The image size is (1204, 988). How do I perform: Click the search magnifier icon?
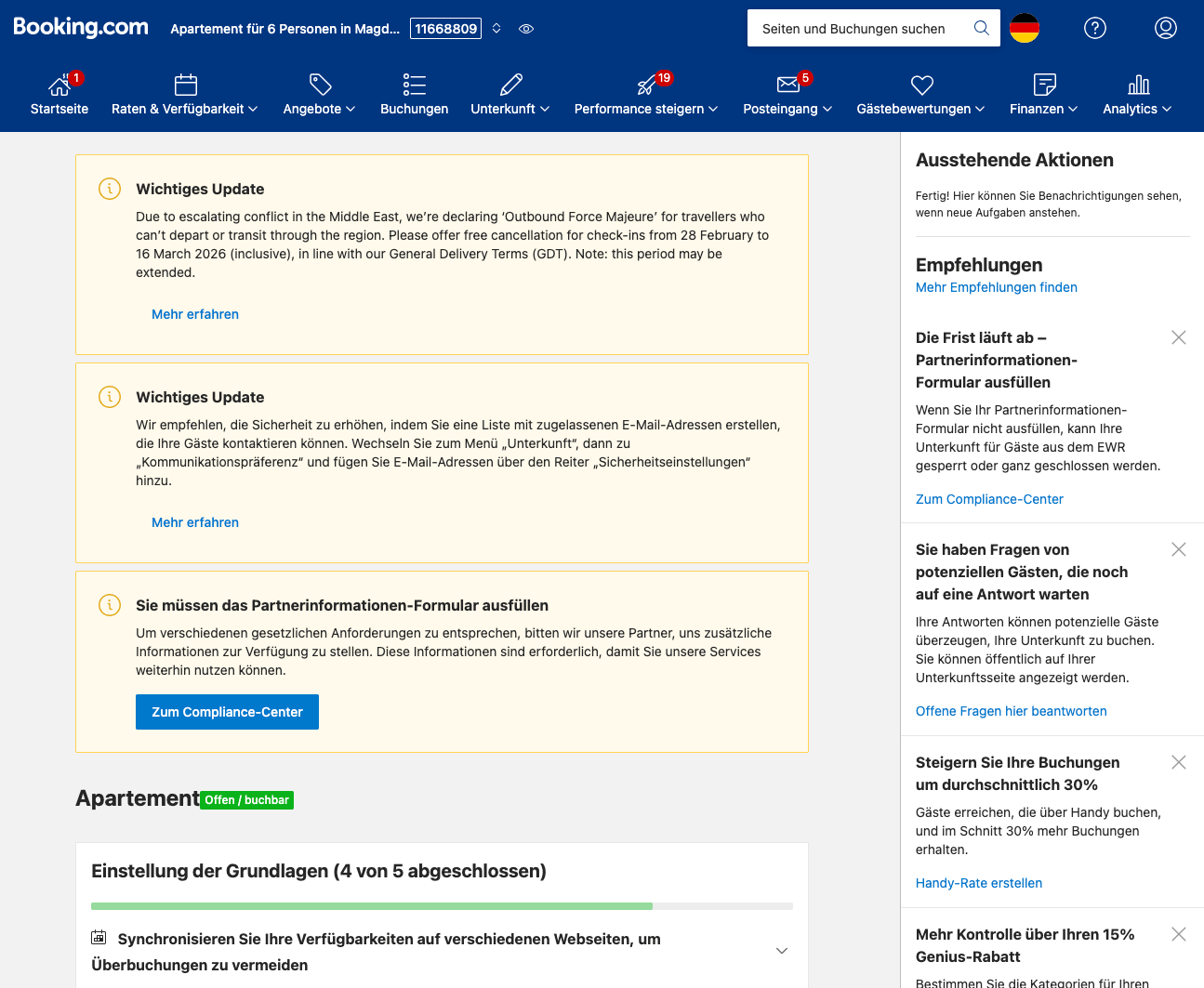(x=981, y=28)
